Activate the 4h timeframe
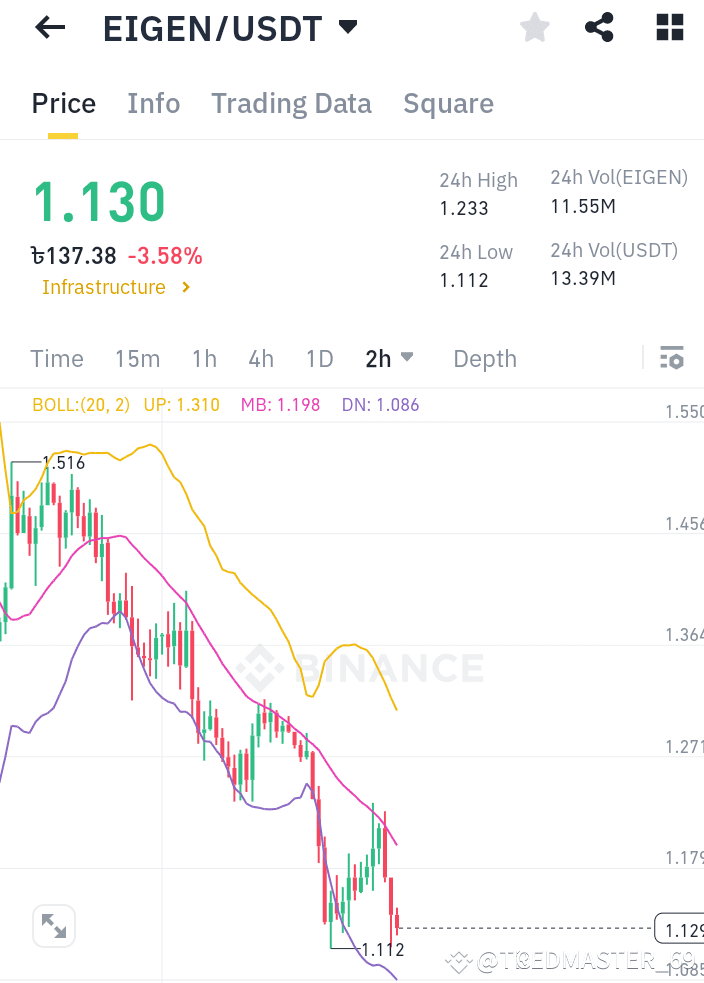This screenshot has width=704, height=983. (x=261, y=358)
